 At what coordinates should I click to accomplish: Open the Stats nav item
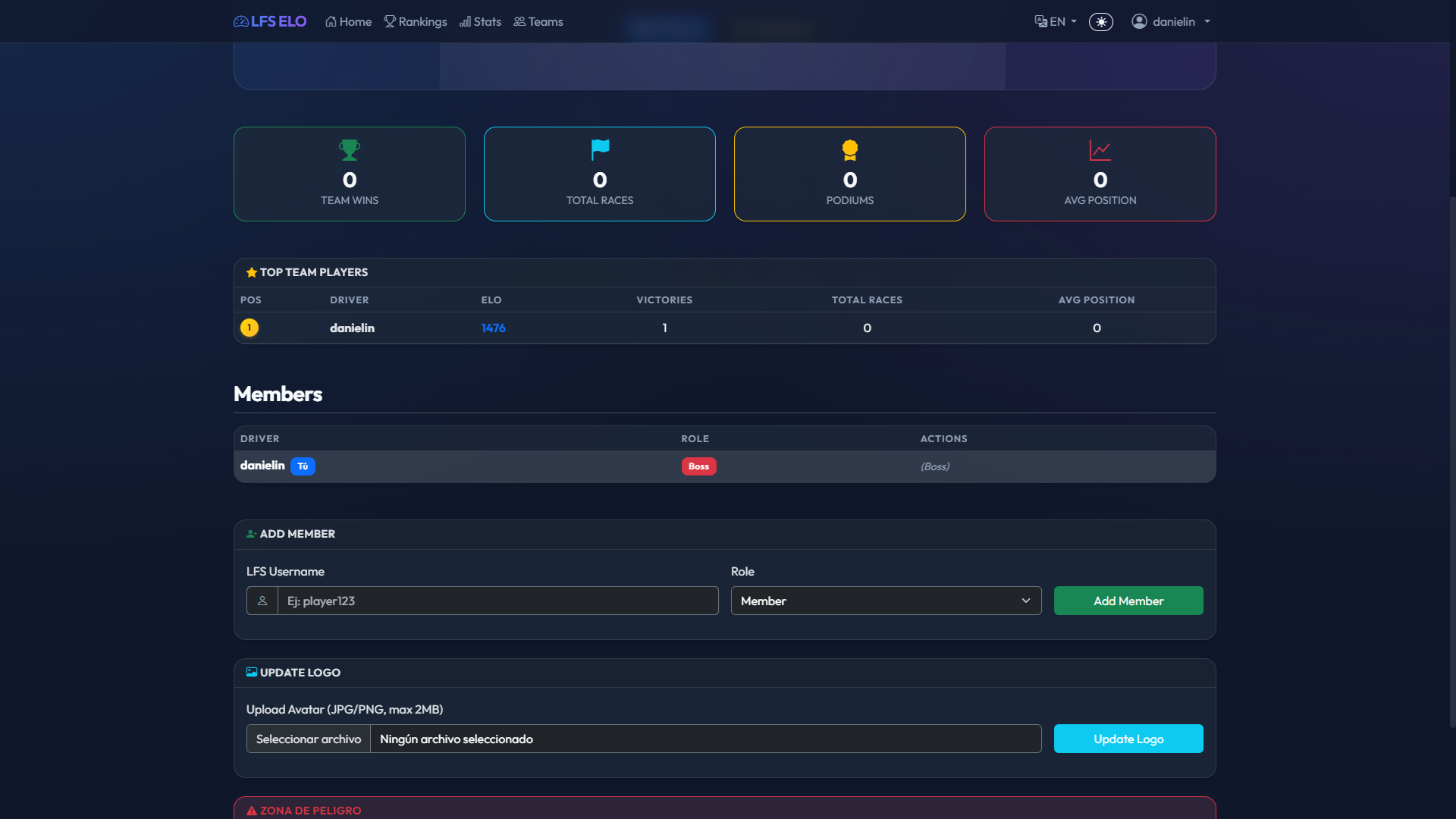[x=480, y=22]
